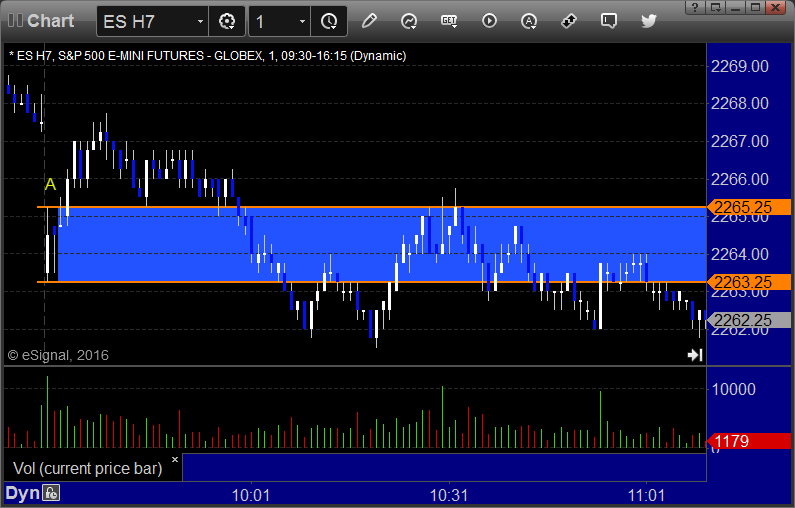
Task: Select the pencil drawing tools icon
Action: pyautogui.click(x=369, y=21)
